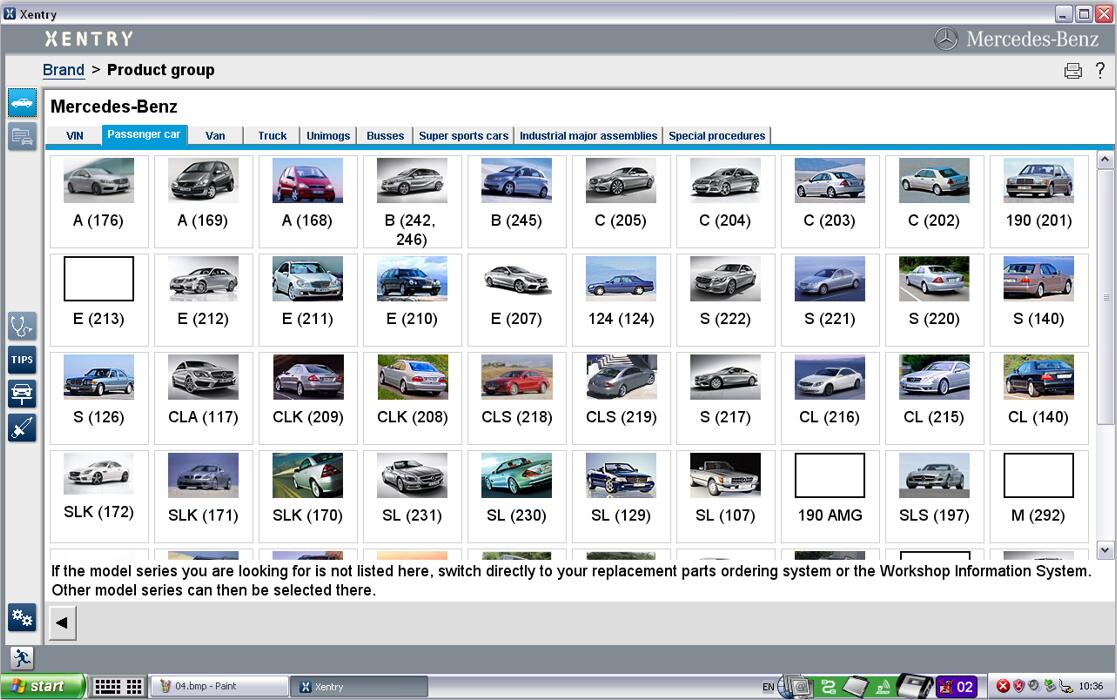Select the C (205) model thumbnail
The image size is (1117, 700).
pos(620,202)
